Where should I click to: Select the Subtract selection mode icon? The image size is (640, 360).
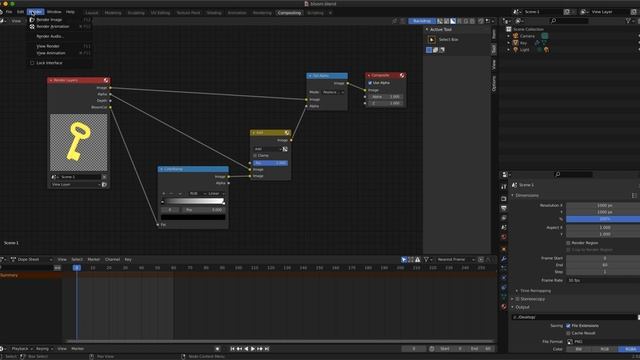coord(442,50)
